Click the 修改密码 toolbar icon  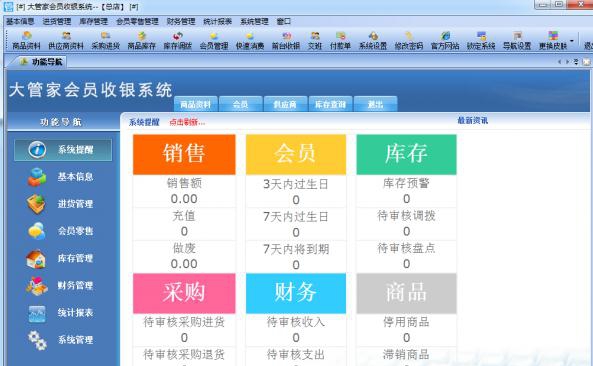[x=409, y=41]
